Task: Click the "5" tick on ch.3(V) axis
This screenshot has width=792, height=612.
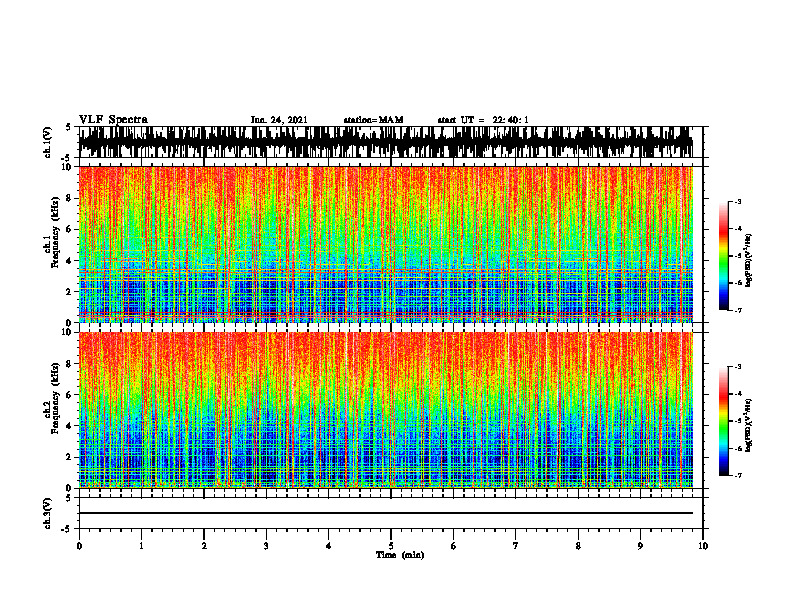Action: pyautogui.click(x=68, y=498)
